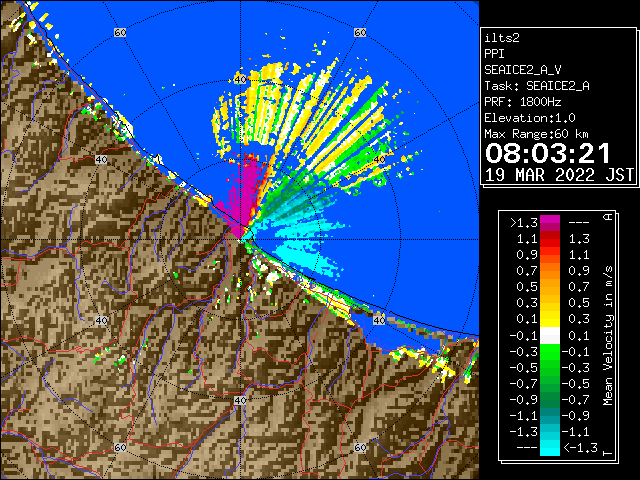This screenshot has height=480, width=640.
Task: Click the "Max Range:60 km" text
Action: 536,134
